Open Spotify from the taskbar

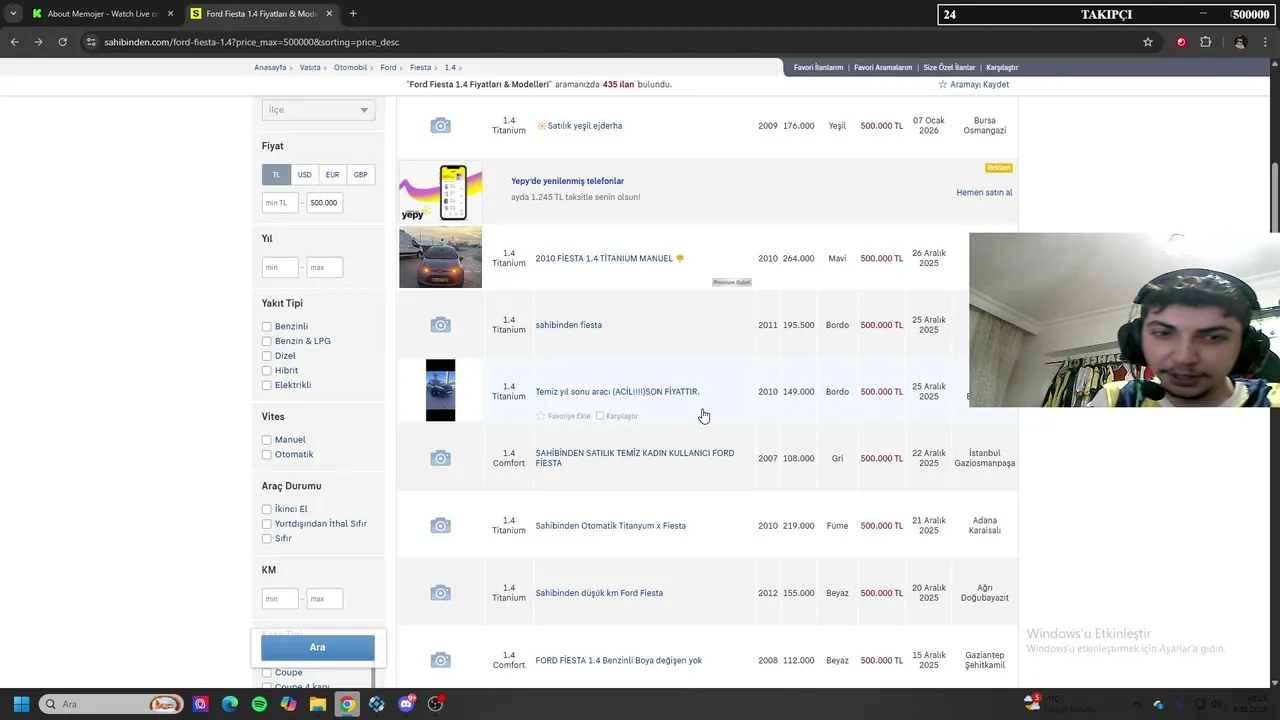259,704
